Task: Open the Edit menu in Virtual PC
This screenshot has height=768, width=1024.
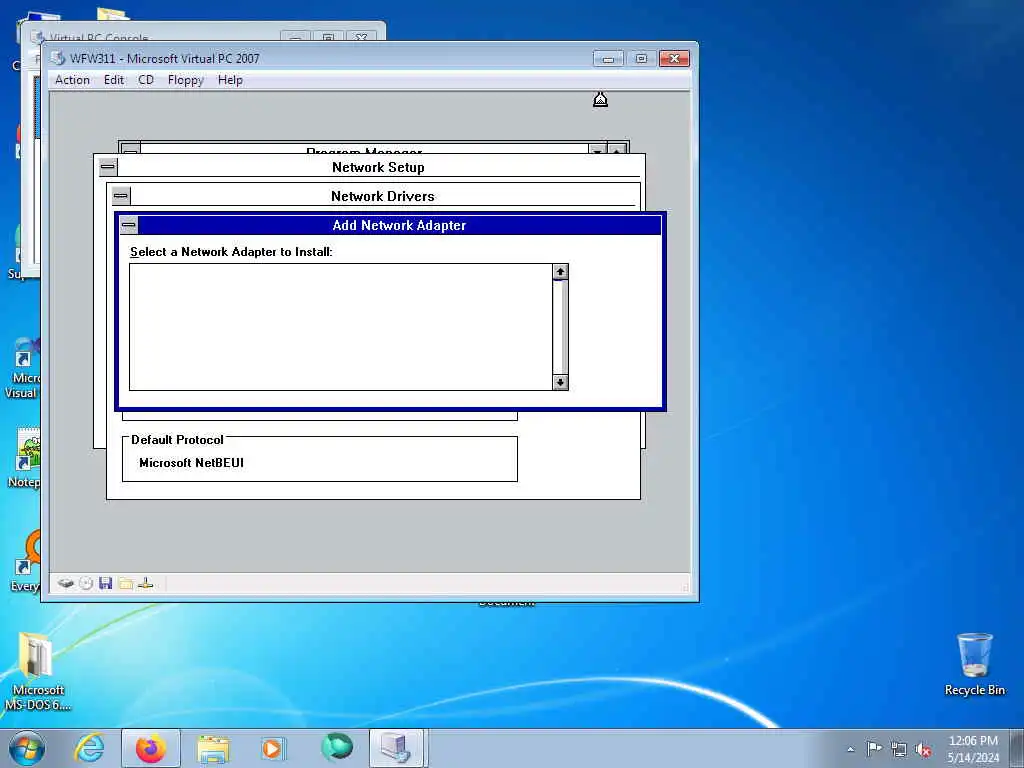Action: (x=114, y=80)
